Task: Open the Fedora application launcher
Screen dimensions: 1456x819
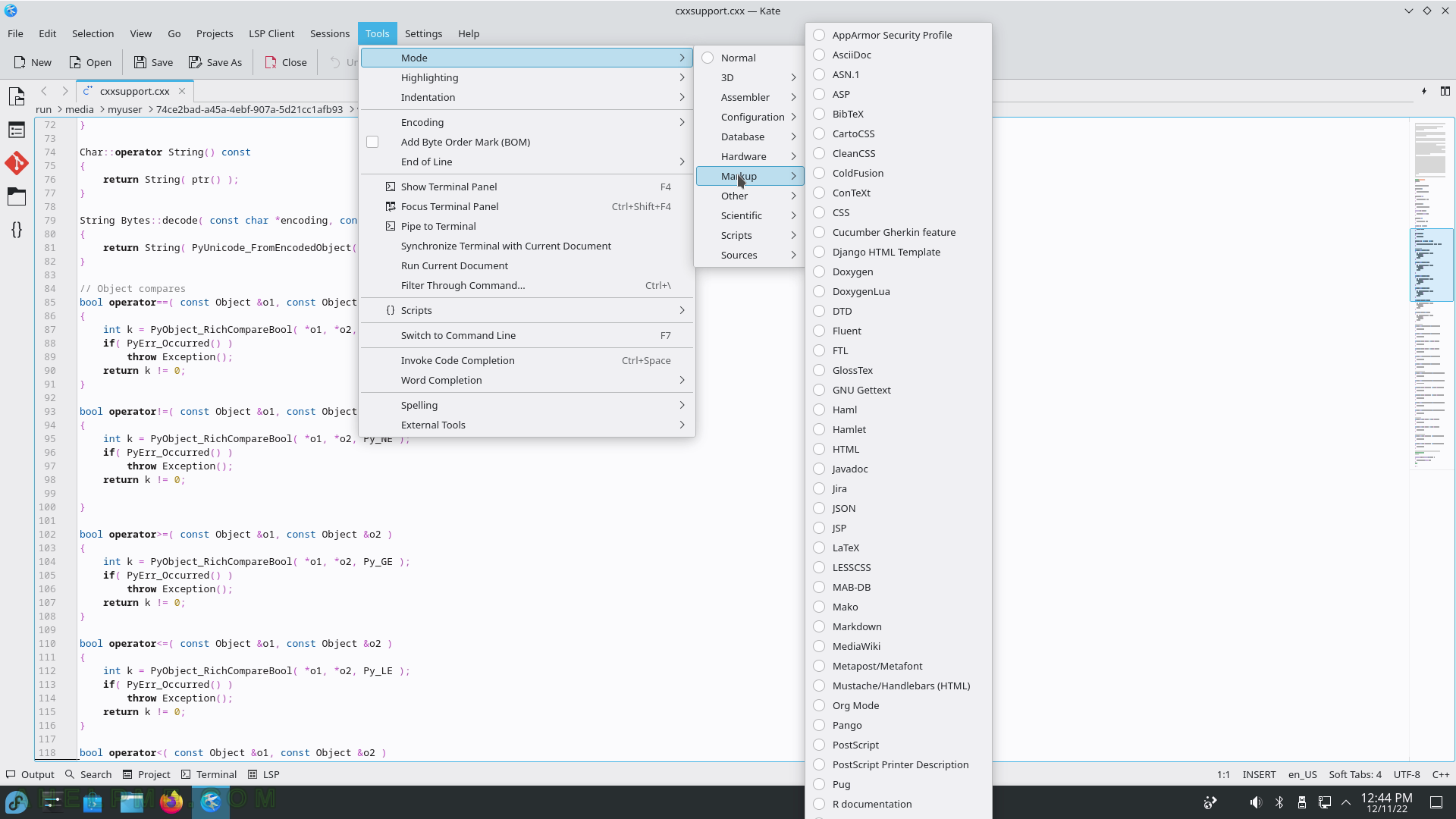Action: (x=17, y=802)
